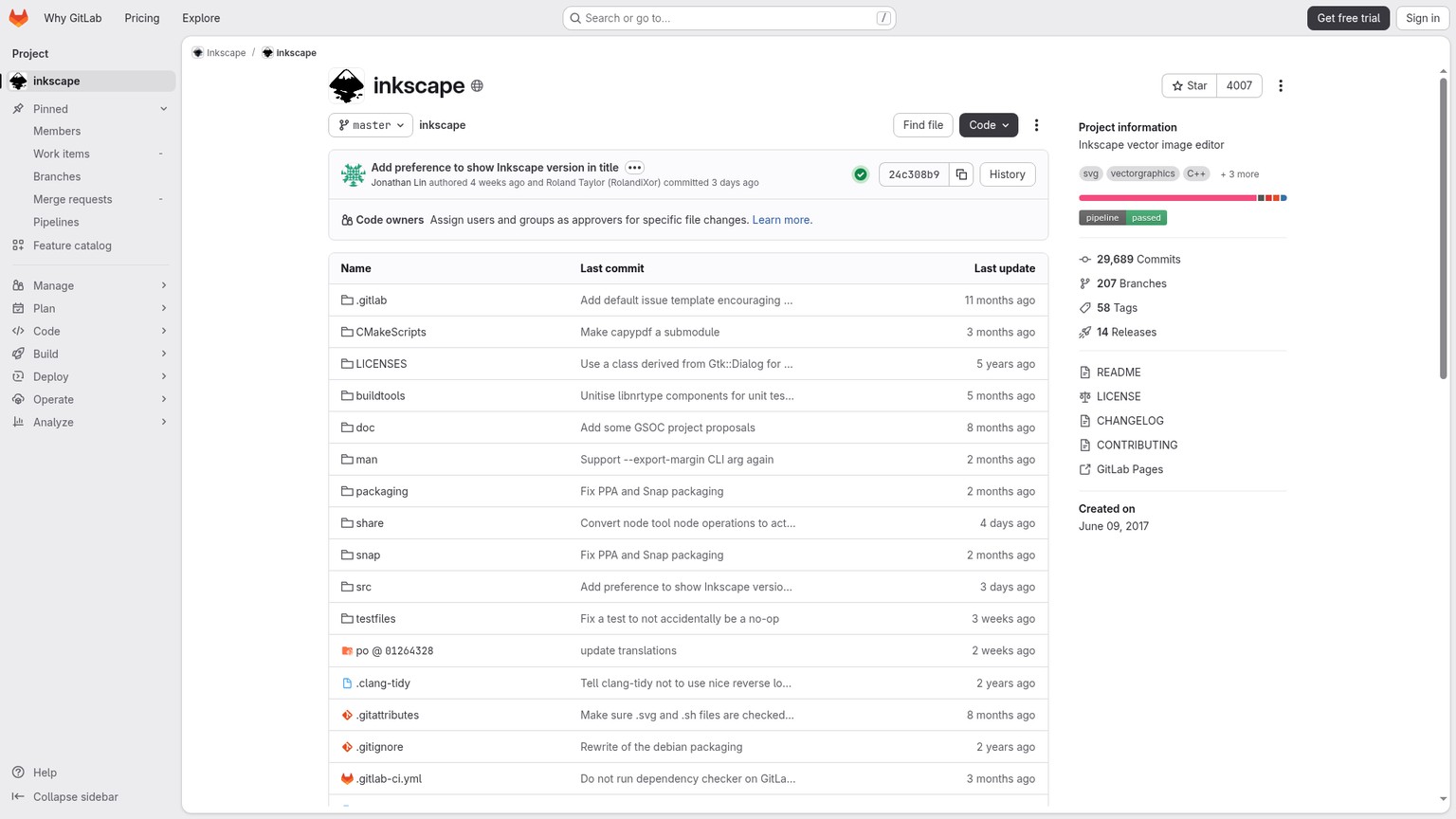This screenshot has width=1456, height=819.
Task: Click the GitLab fox logo
Action: 18,18
